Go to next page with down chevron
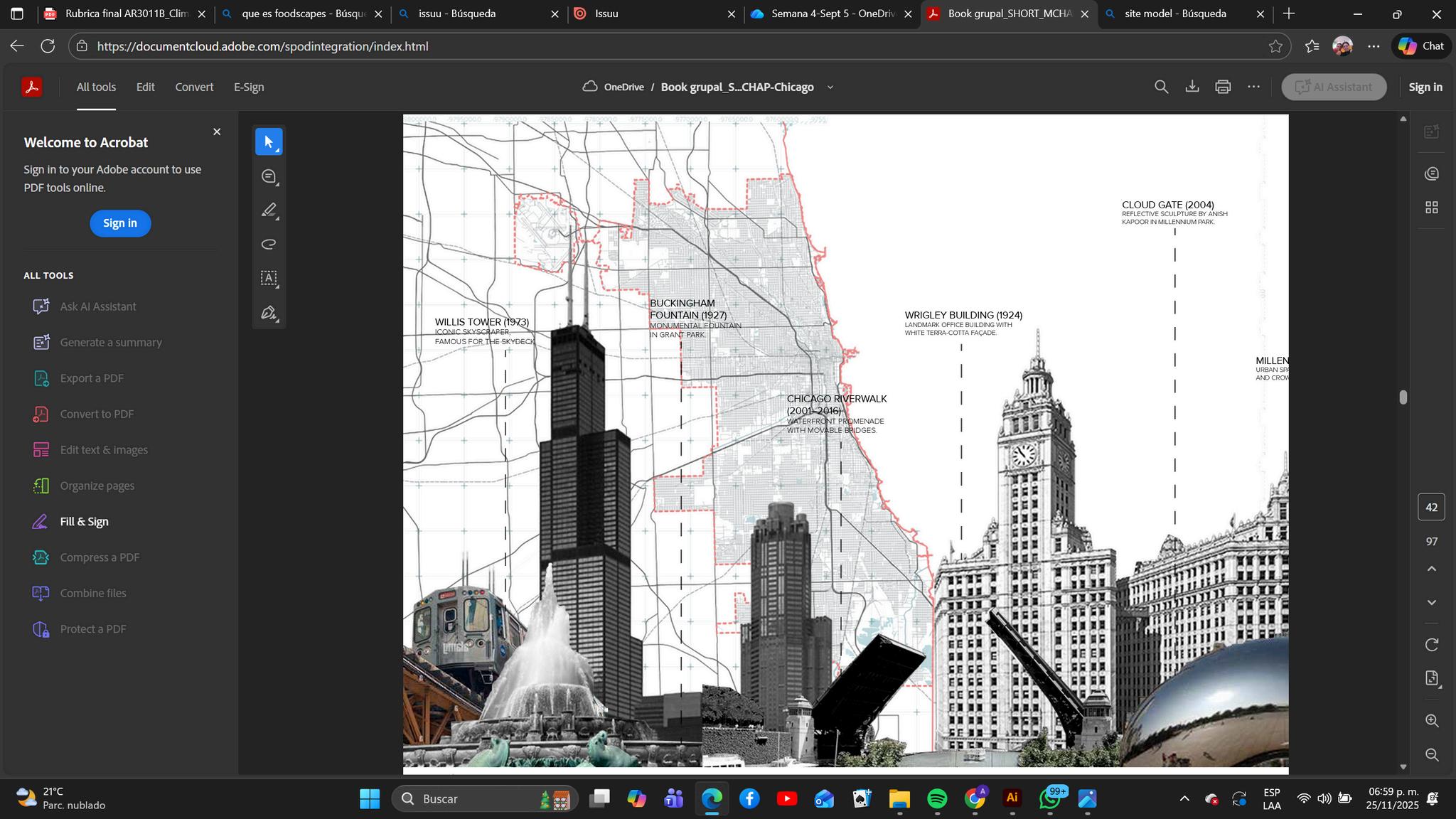 1432,602
